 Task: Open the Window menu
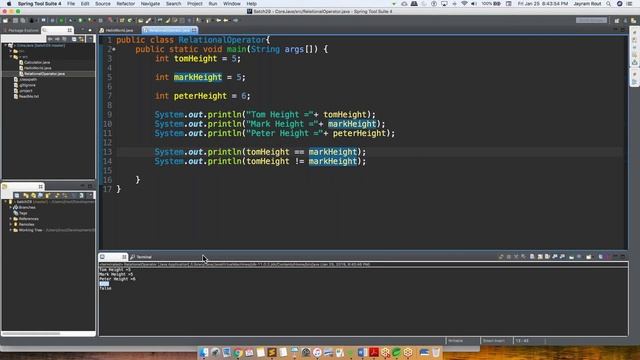pos(232,4)
